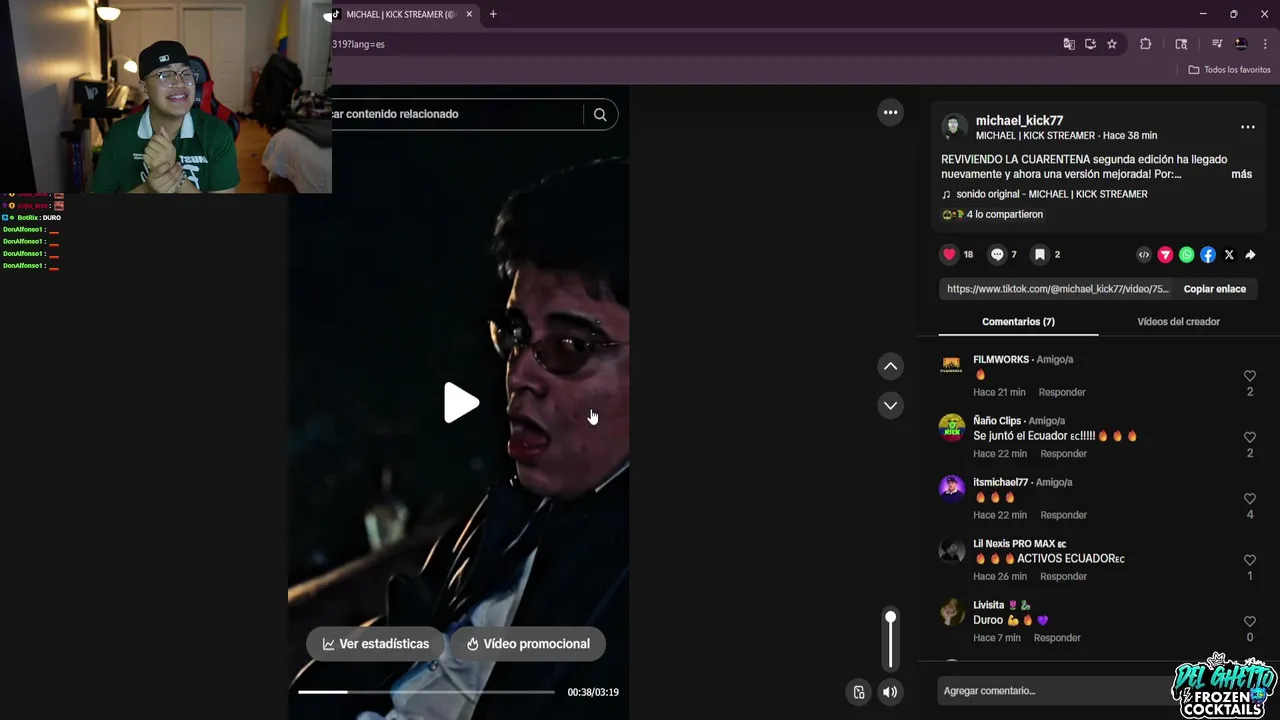Image resolution: width=1280 pixels, height=720 pixels.
Task: Like the Ñaño Clips comment
Action: 1249,437
